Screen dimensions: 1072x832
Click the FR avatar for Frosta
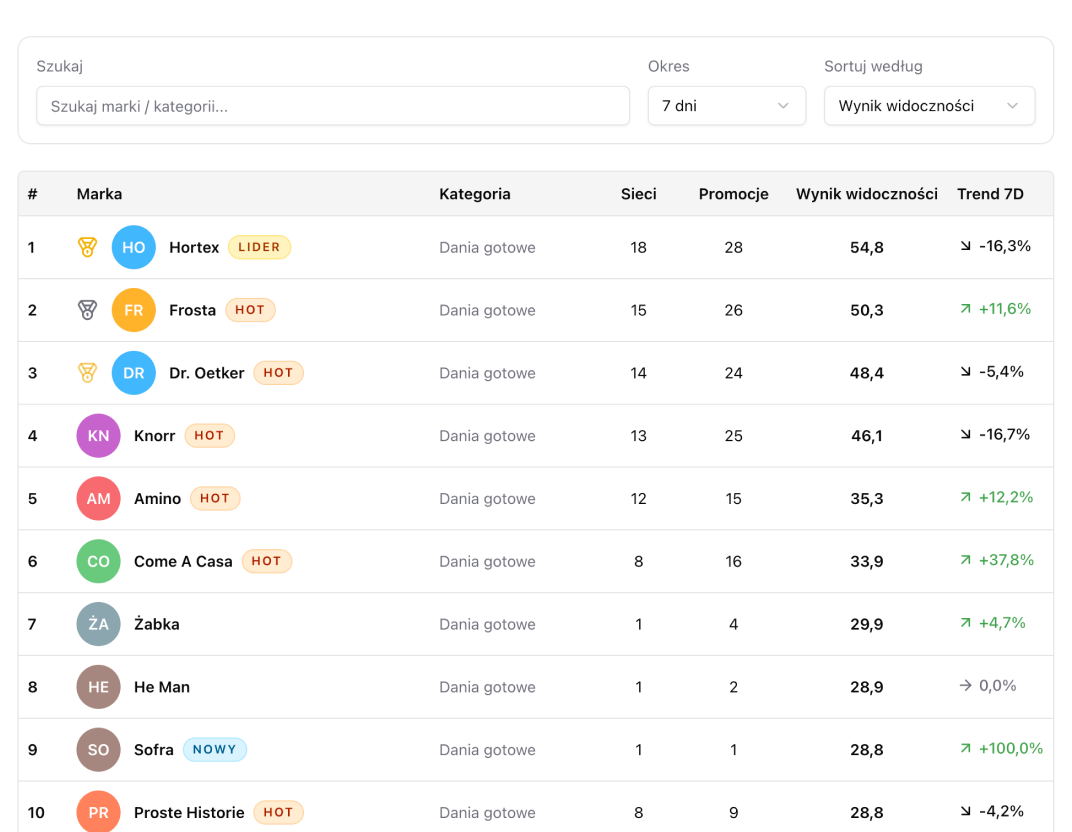(133, 310)
